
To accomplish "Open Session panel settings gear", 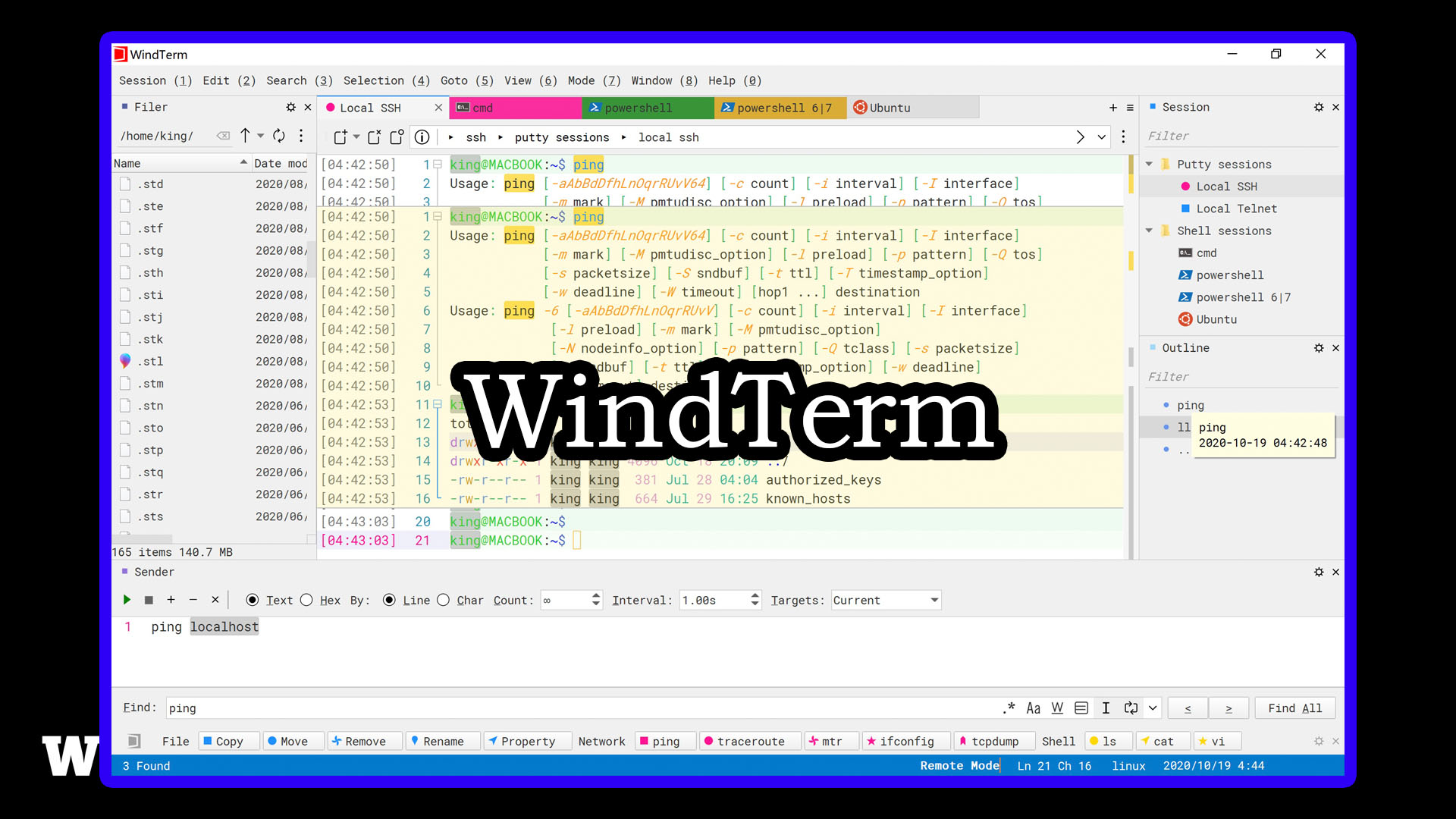I will [x=1319, y=107].
